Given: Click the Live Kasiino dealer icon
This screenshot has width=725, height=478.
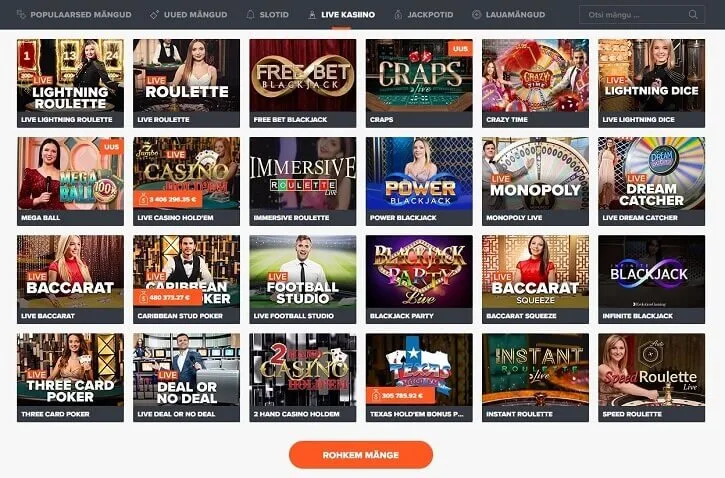Looking at the screenshot, I should pyautogui.click(x=312, y=14).
